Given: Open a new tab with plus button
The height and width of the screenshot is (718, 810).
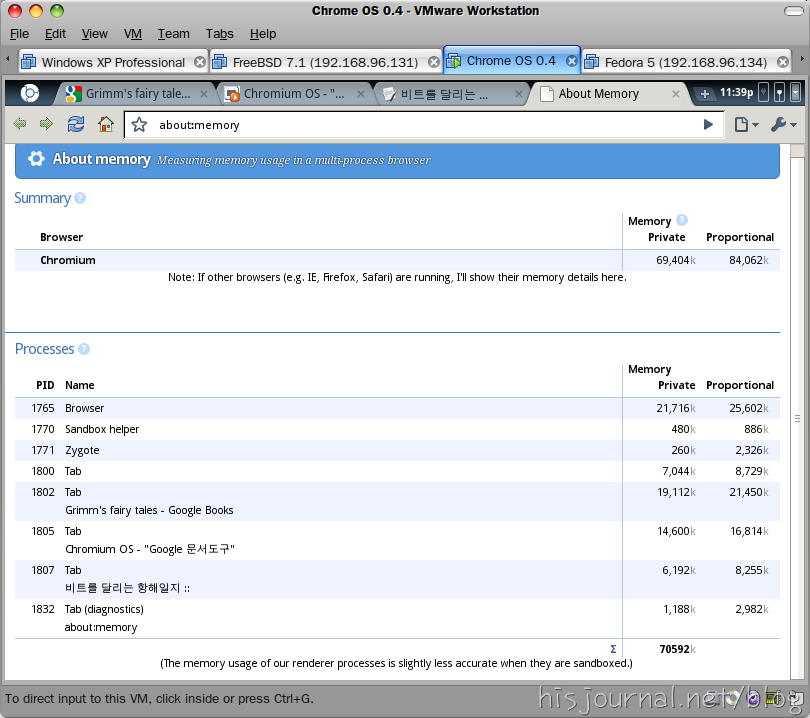Looking at the screenshot, I should point(704,94).
